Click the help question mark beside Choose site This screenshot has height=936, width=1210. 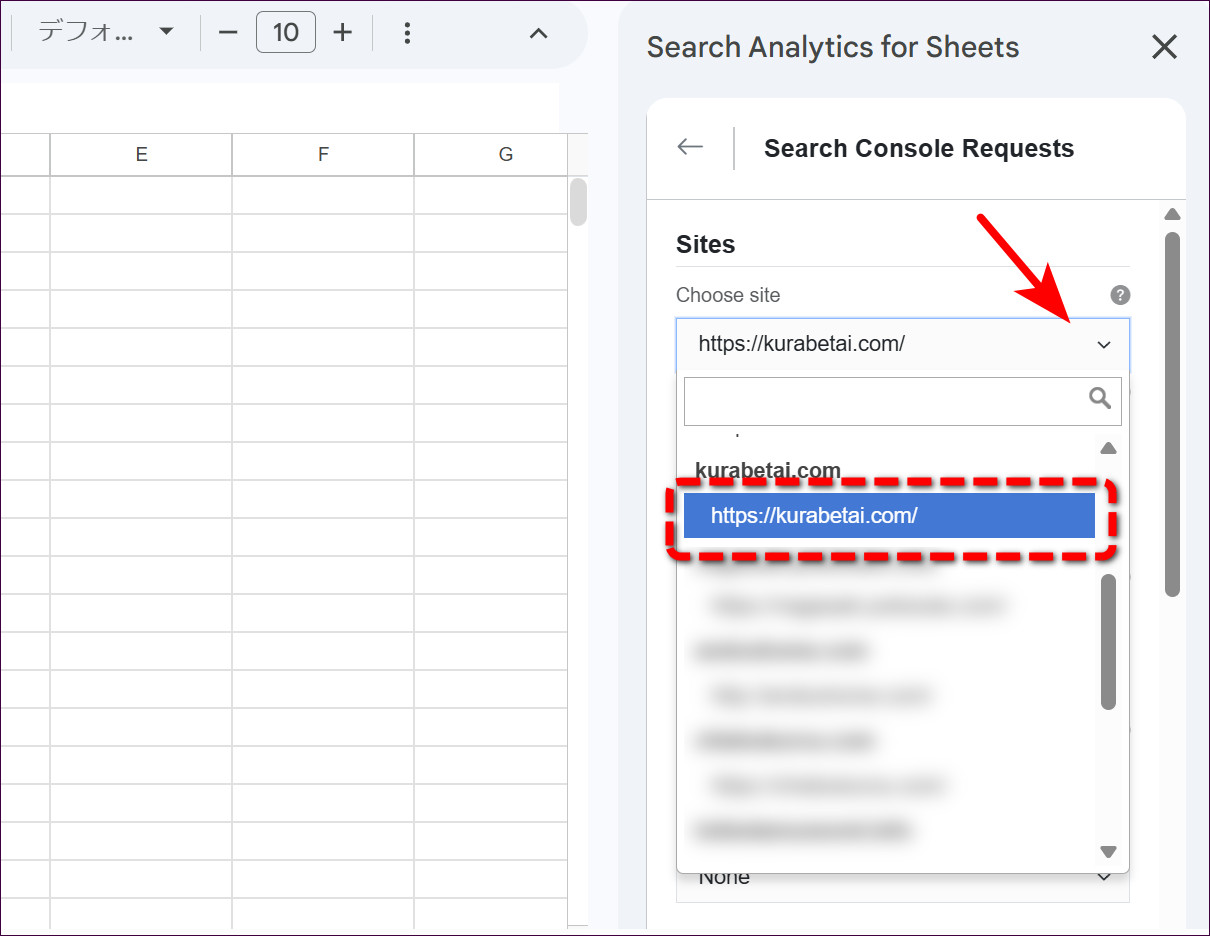[1120, 295]
